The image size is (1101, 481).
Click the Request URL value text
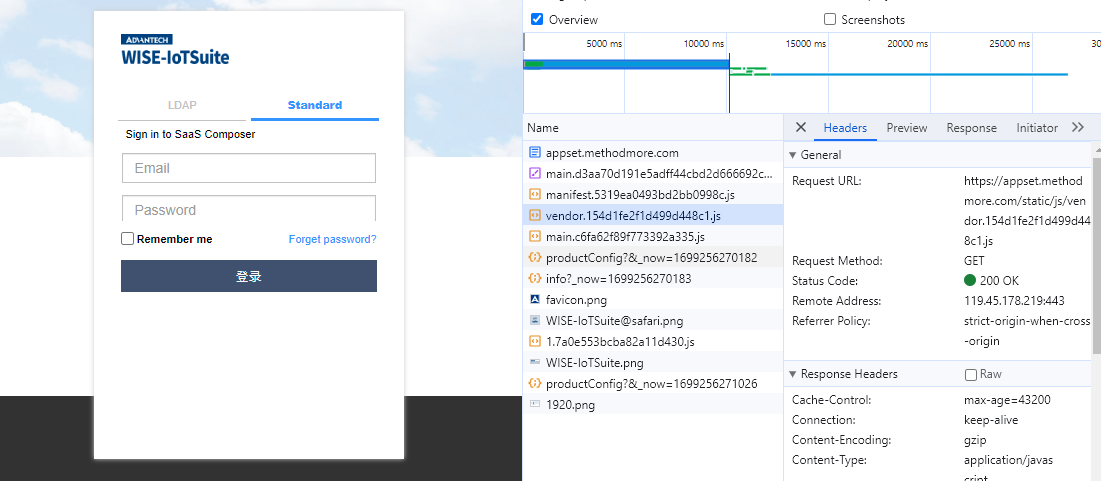click(1027, 211)
